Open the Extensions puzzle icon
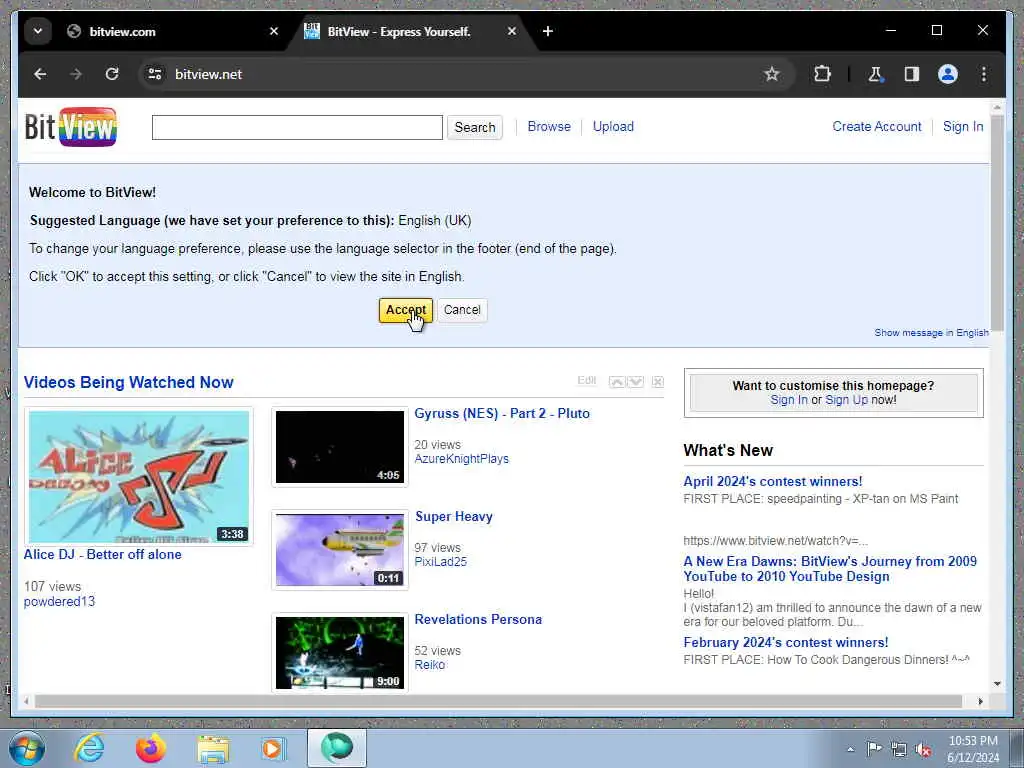The image size is (1024, 768). [822, 74]
